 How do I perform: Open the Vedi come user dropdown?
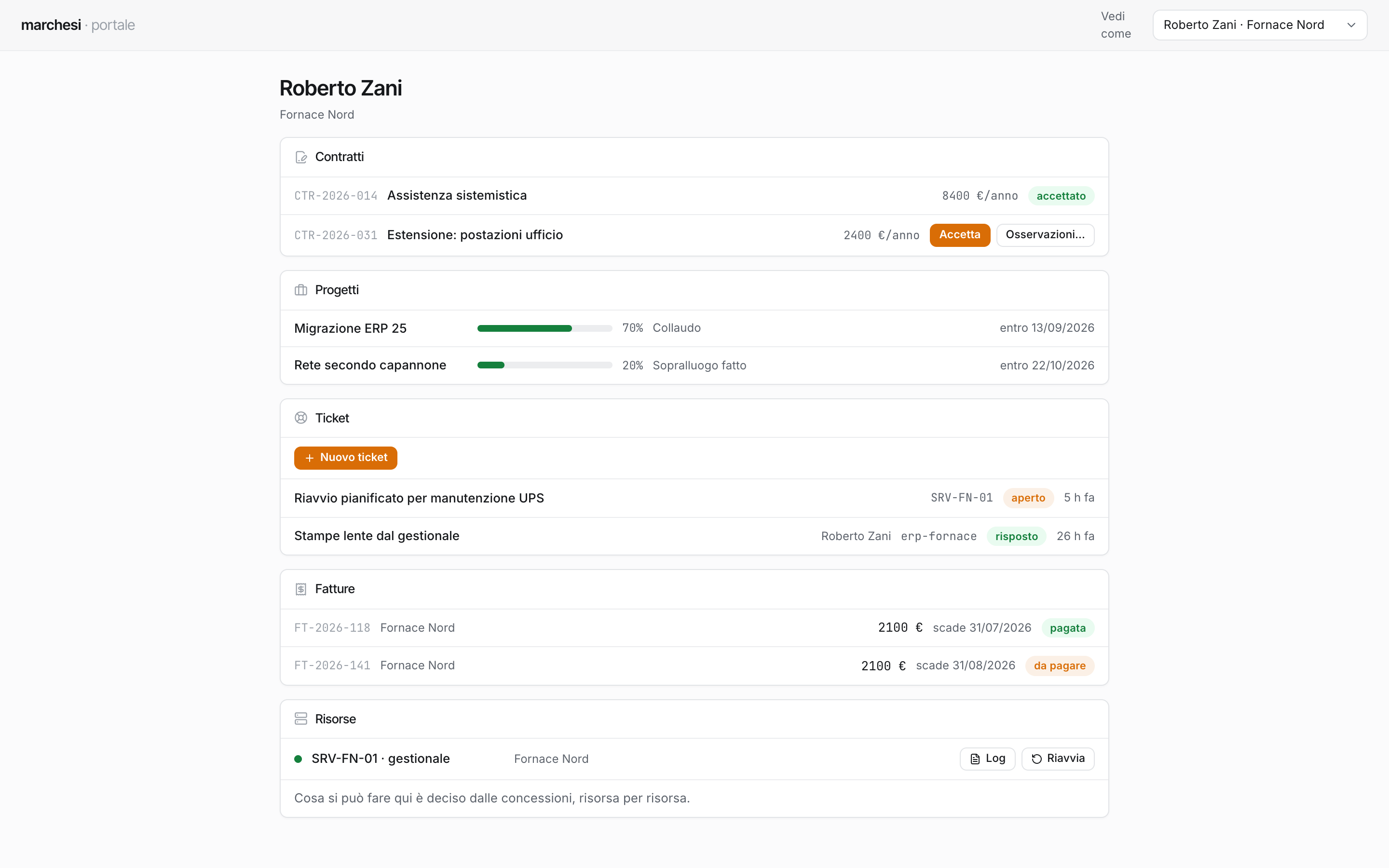(x=1260, y=25)
